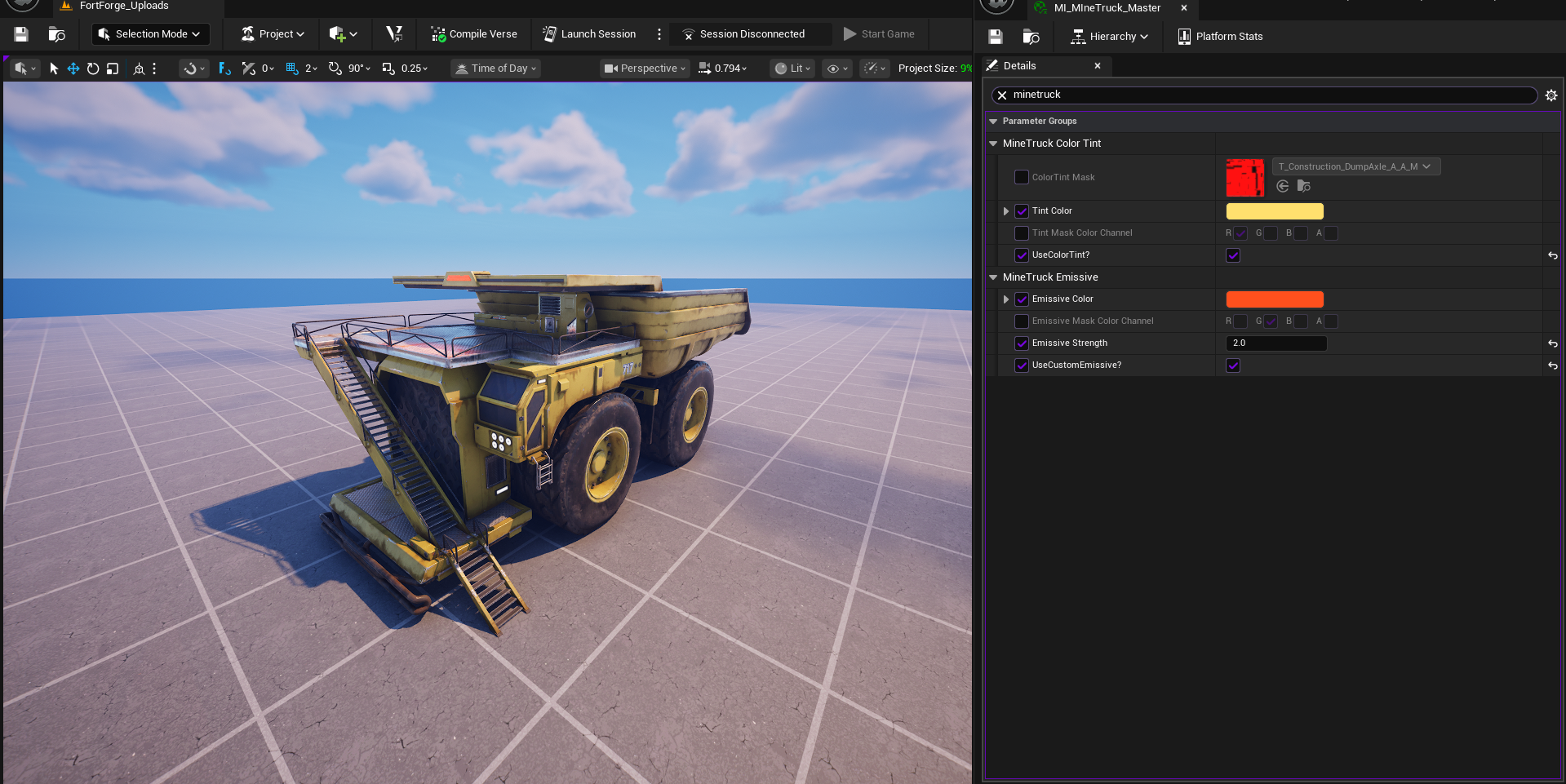
Task: Click the Use Selected Asset arrow for ColorTint Mask
Action: point(1282,186)
